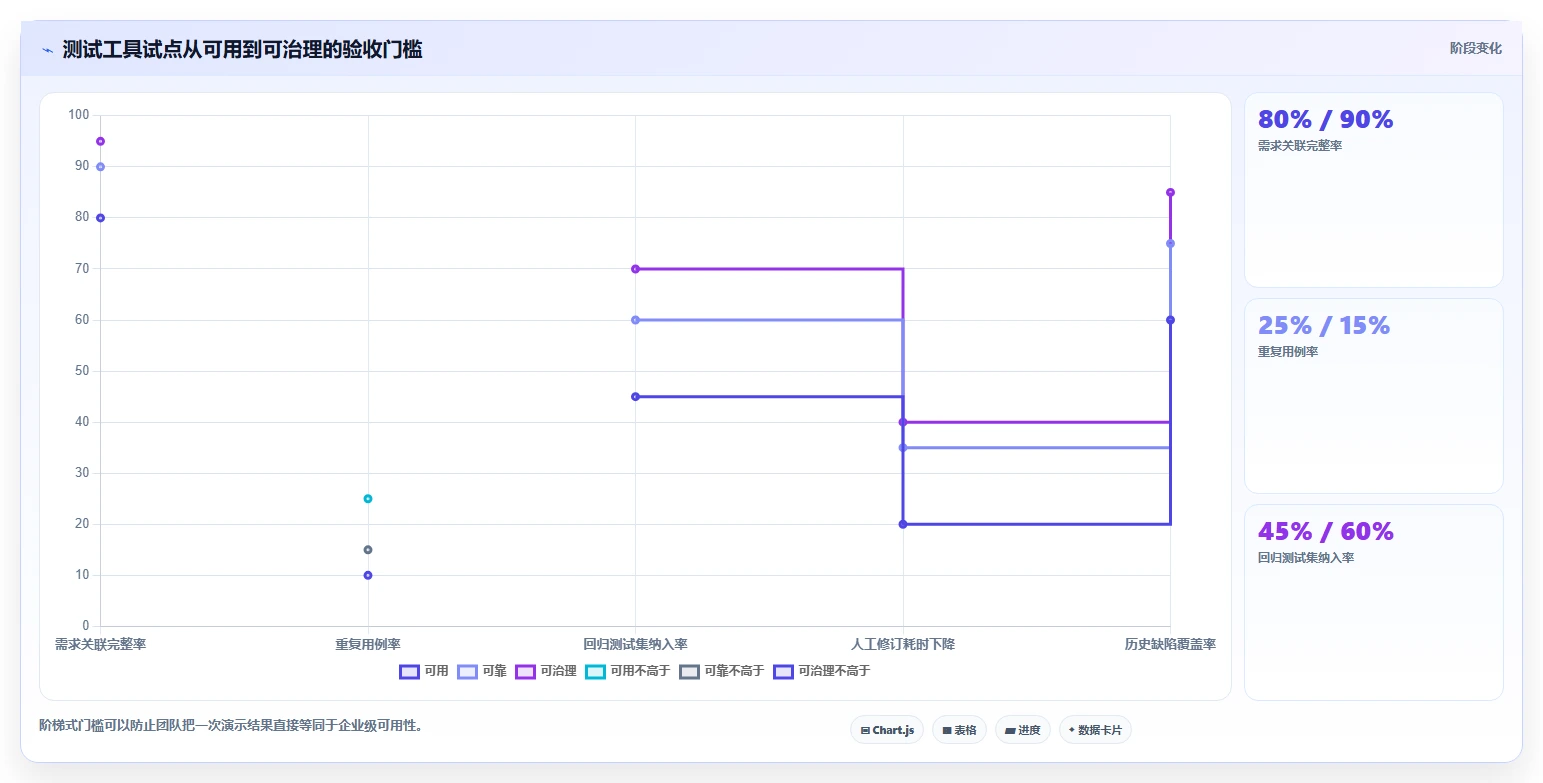Viewport: 1543px width, 783px height.
Task: Toggle the 可靠不高于 legend series
Action: pyautogui.click(x=721, y=671)
